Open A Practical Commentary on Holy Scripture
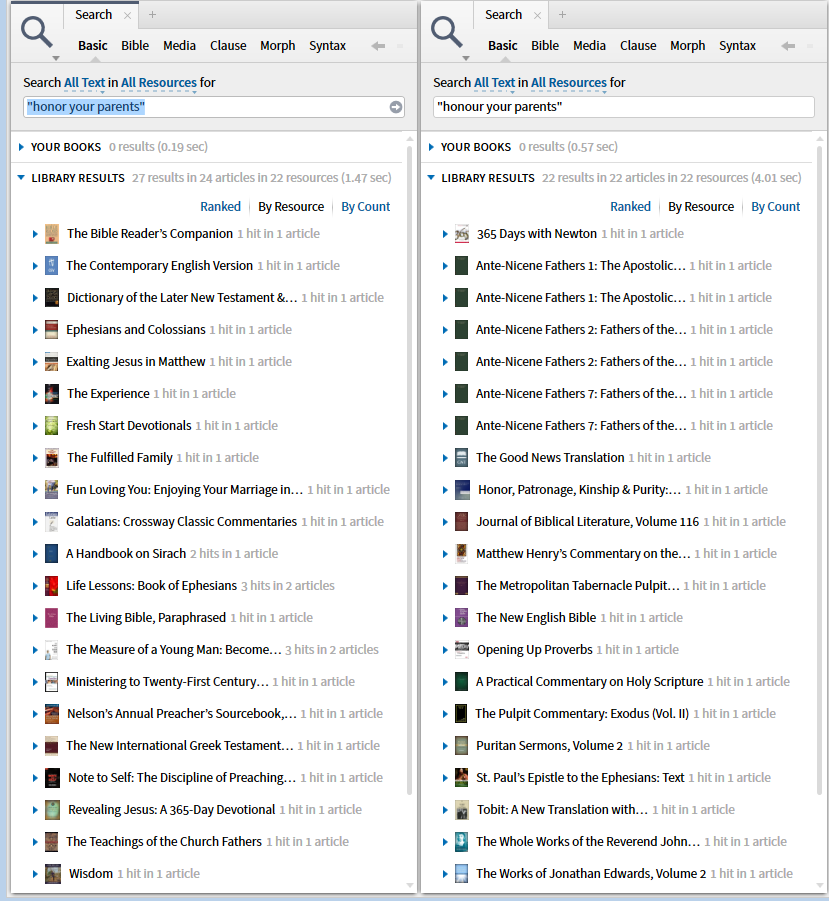 point(589,681)
